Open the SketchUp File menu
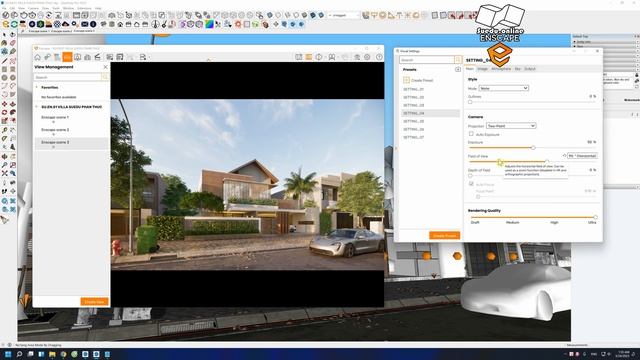Image resolution: width=640 pixels, height=360 pixels. (3, 8)
